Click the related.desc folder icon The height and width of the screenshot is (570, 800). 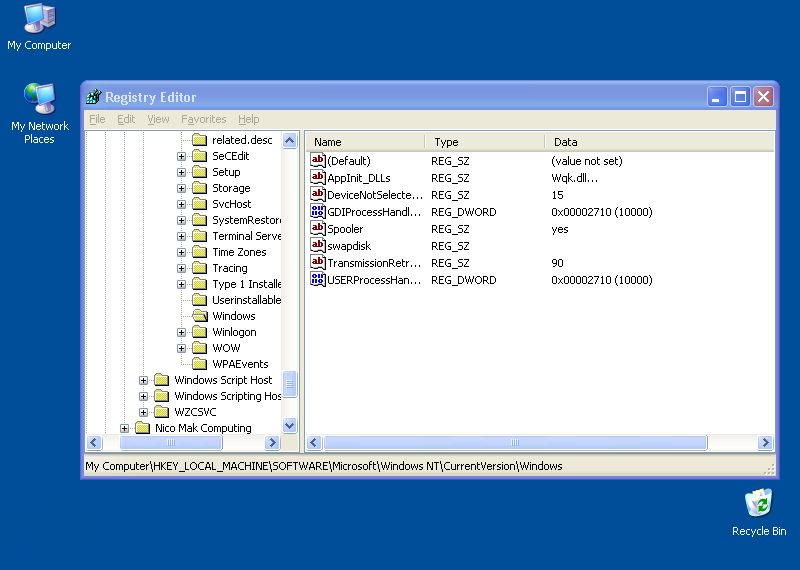[199, 140]
